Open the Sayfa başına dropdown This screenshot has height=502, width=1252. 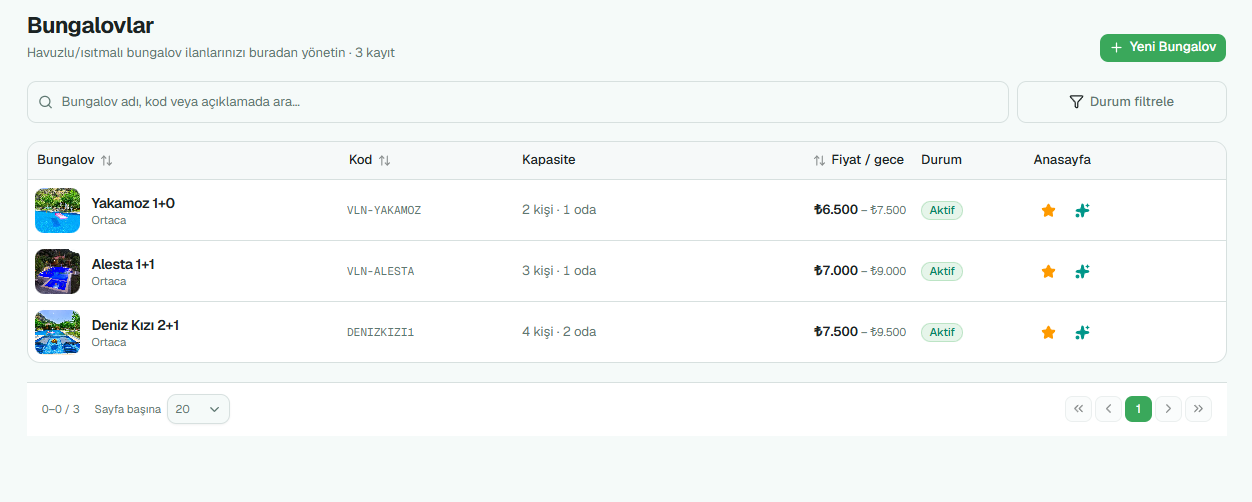click(x=198, y=409)
